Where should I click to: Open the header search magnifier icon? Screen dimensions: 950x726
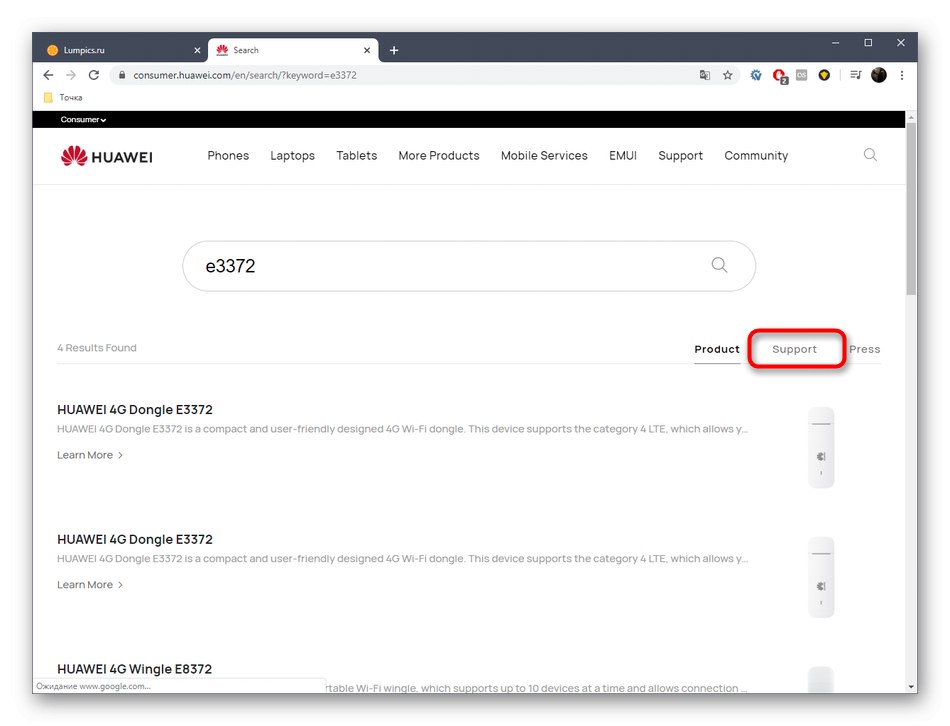pos(870,155)
